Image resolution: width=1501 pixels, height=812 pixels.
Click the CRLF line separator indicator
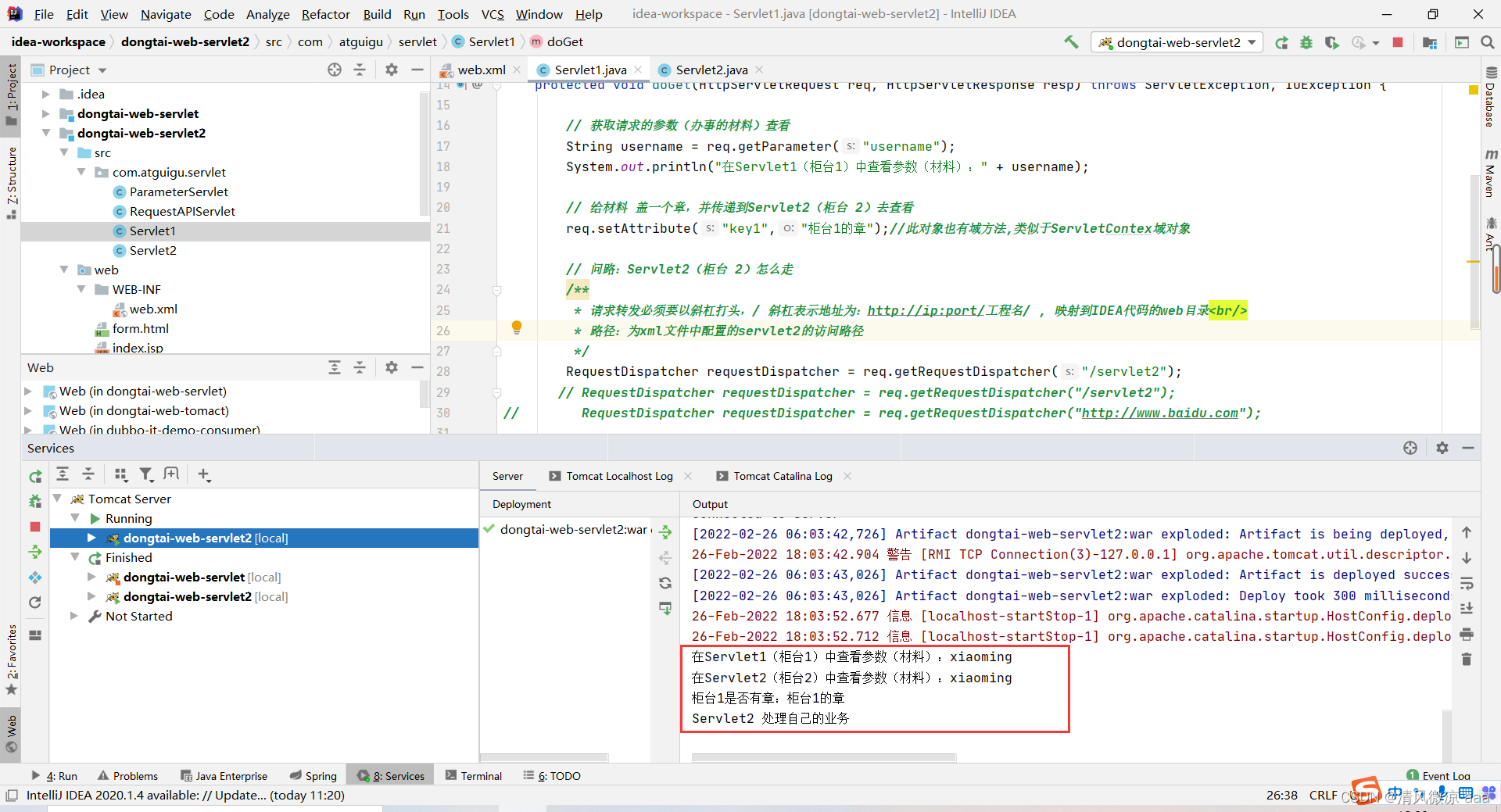coord(1323,795)
